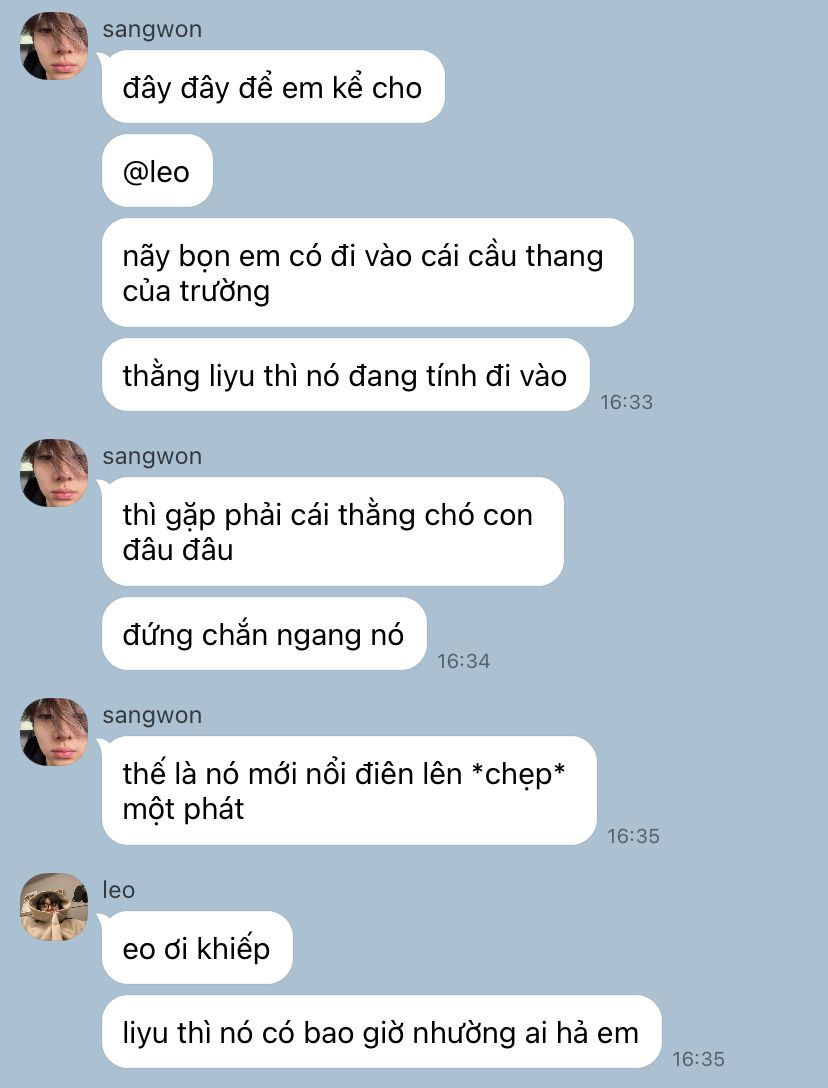Select the bubble "đứng chắn ngang nó"
Image resolution: width=828 pixels, height=1088 pixels.
[264, 634]
